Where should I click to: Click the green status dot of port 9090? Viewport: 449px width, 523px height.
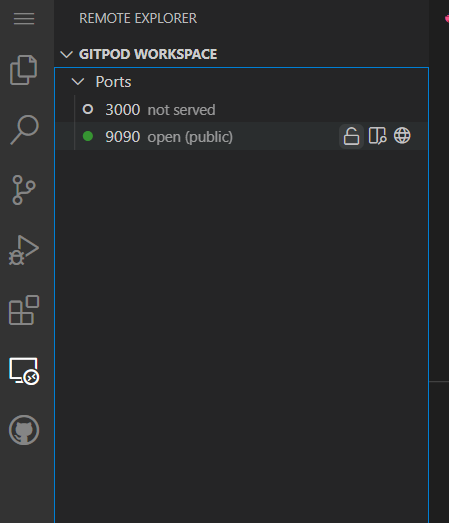tap(88, 136)
